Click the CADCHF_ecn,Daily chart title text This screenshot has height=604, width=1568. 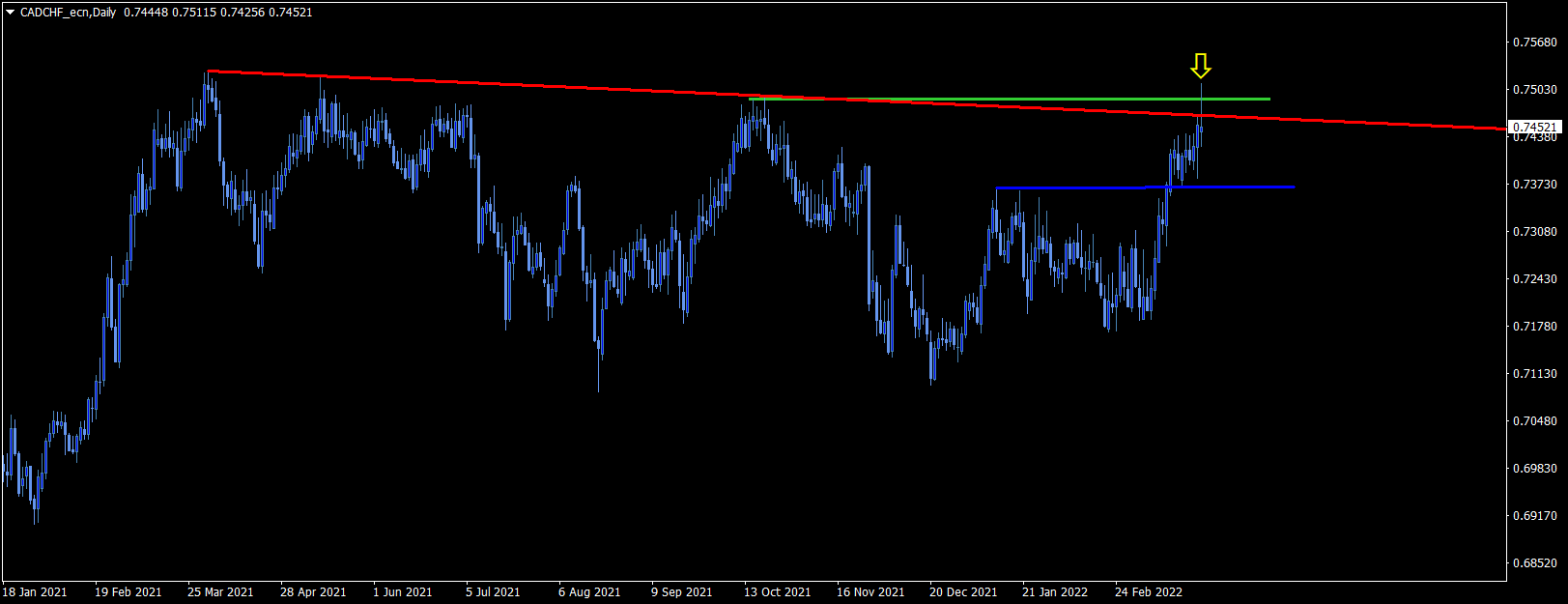coord(68,13)
